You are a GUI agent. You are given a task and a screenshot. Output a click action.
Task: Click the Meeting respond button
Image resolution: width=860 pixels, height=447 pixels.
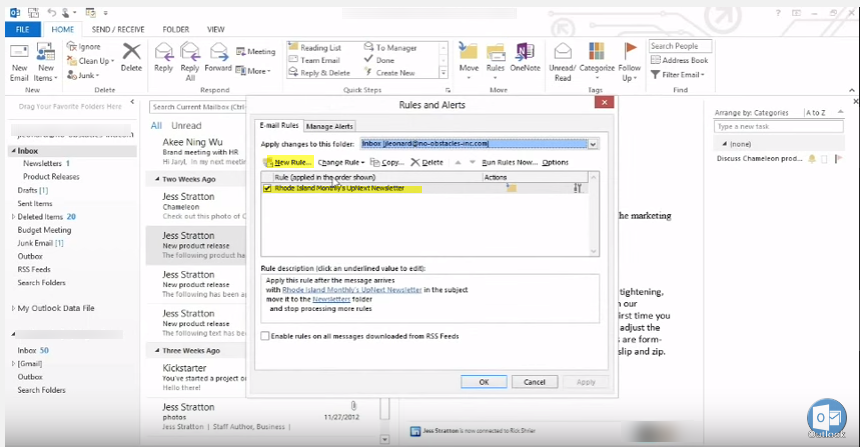coord(256,52)
